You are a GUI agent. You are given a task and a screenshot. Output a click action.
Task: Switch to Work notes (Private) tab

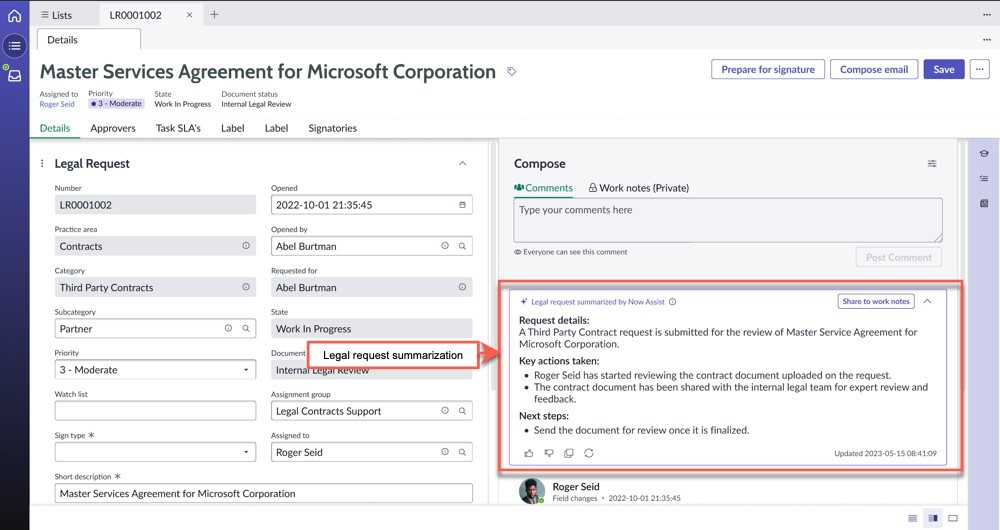tap(638, 188)
